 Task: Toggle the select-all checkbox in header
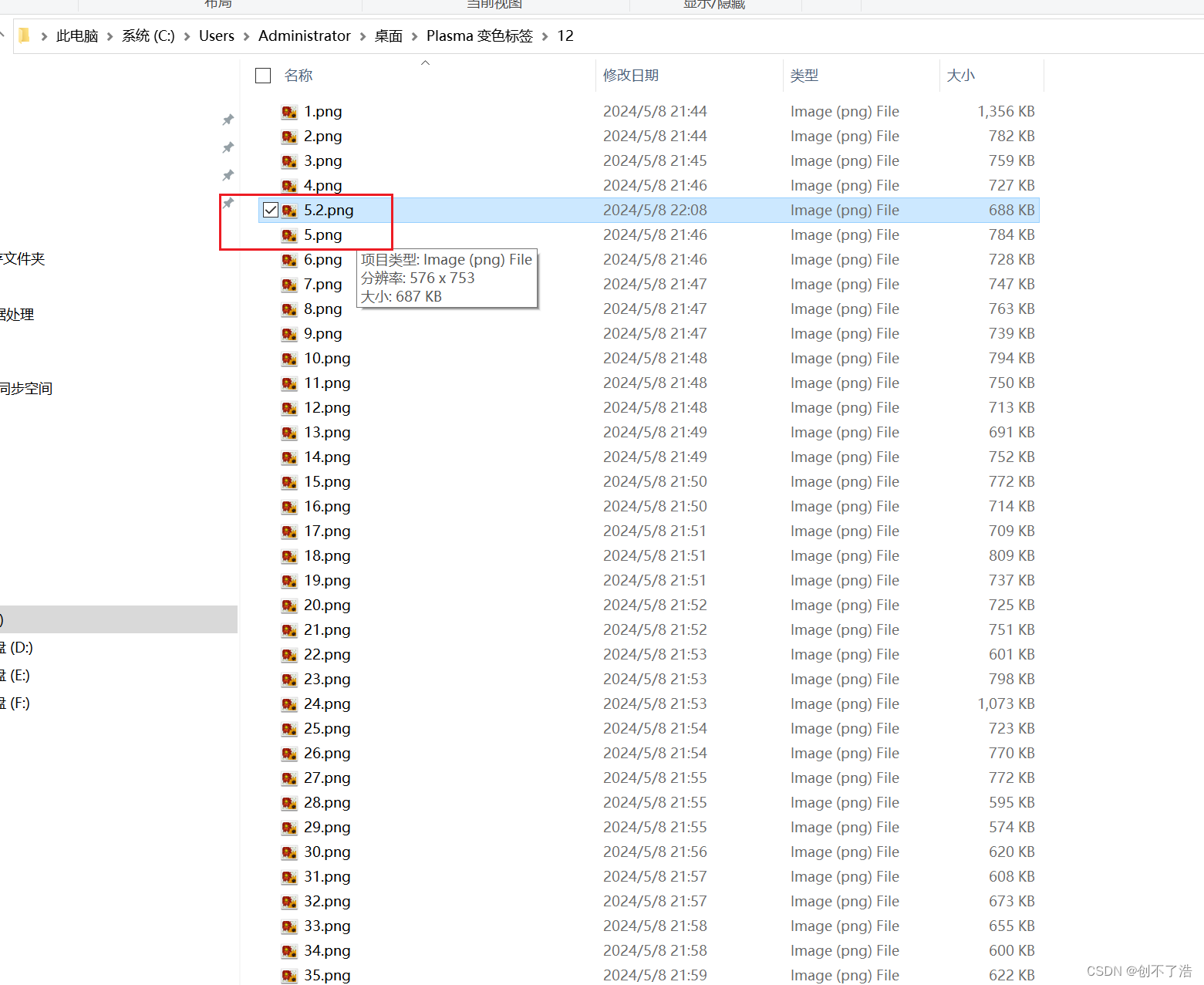click(x=263, y=76)
